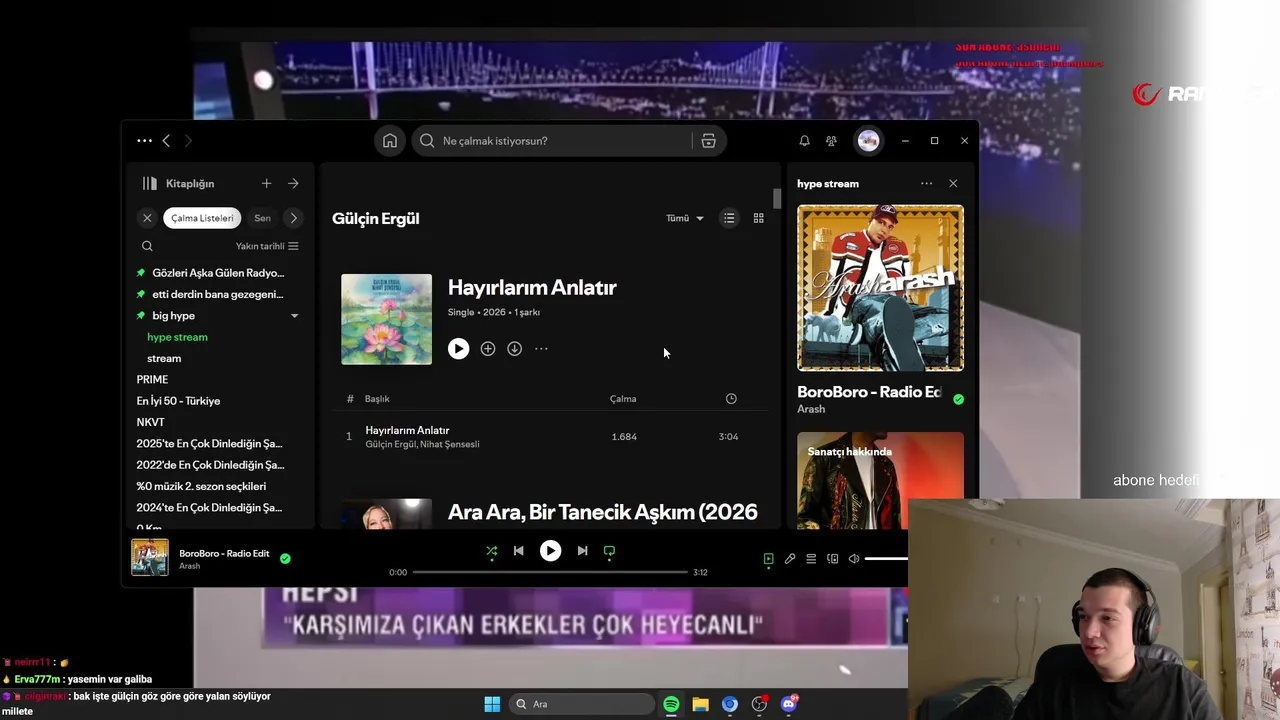Open Gözleri Aşka Gülen Radyo playlist
1280x720 pixels.
(218, 273)
